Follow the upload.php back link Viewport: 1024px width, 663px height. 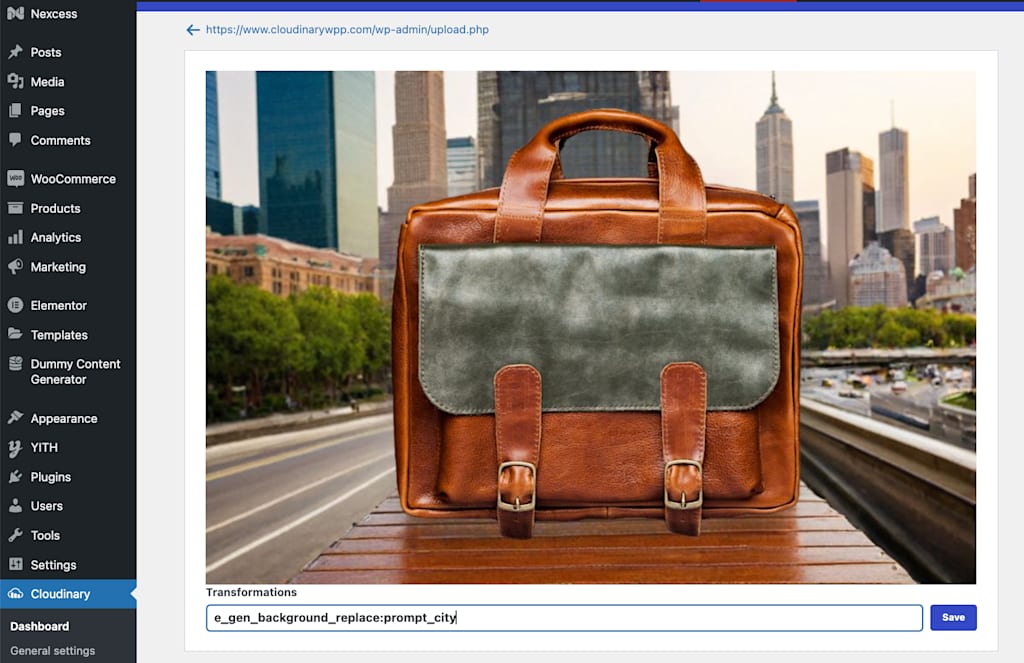[x=347, y=29]
